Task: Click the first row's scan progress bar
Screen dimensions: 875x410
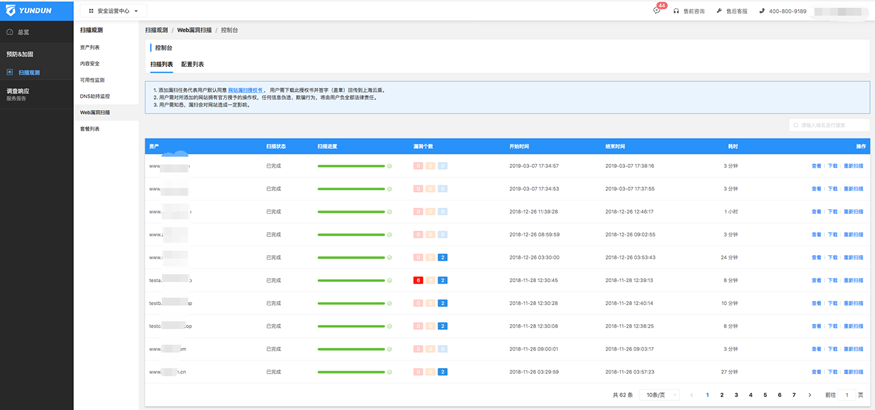Action: tap(351, 165)
